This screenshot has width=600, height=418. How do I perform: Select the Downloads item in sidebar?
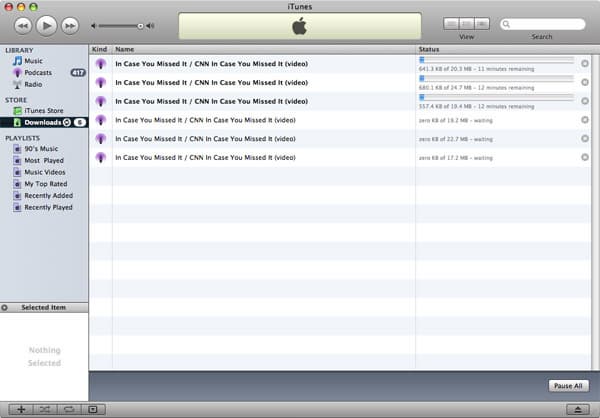coord(44,122)
